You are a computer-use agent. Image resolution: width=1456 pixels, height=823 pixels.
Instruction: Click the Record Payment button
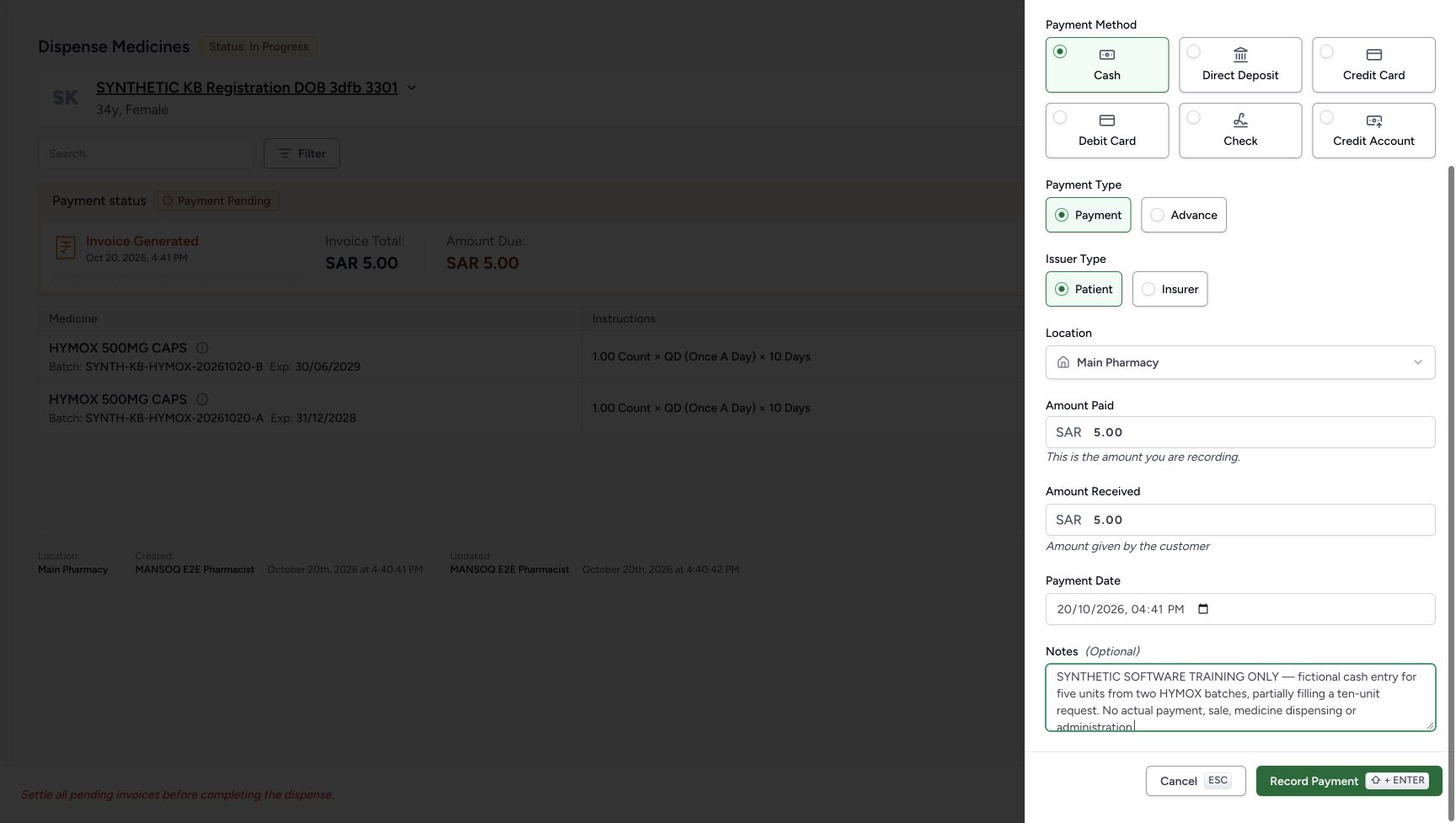click(1348, 781)
